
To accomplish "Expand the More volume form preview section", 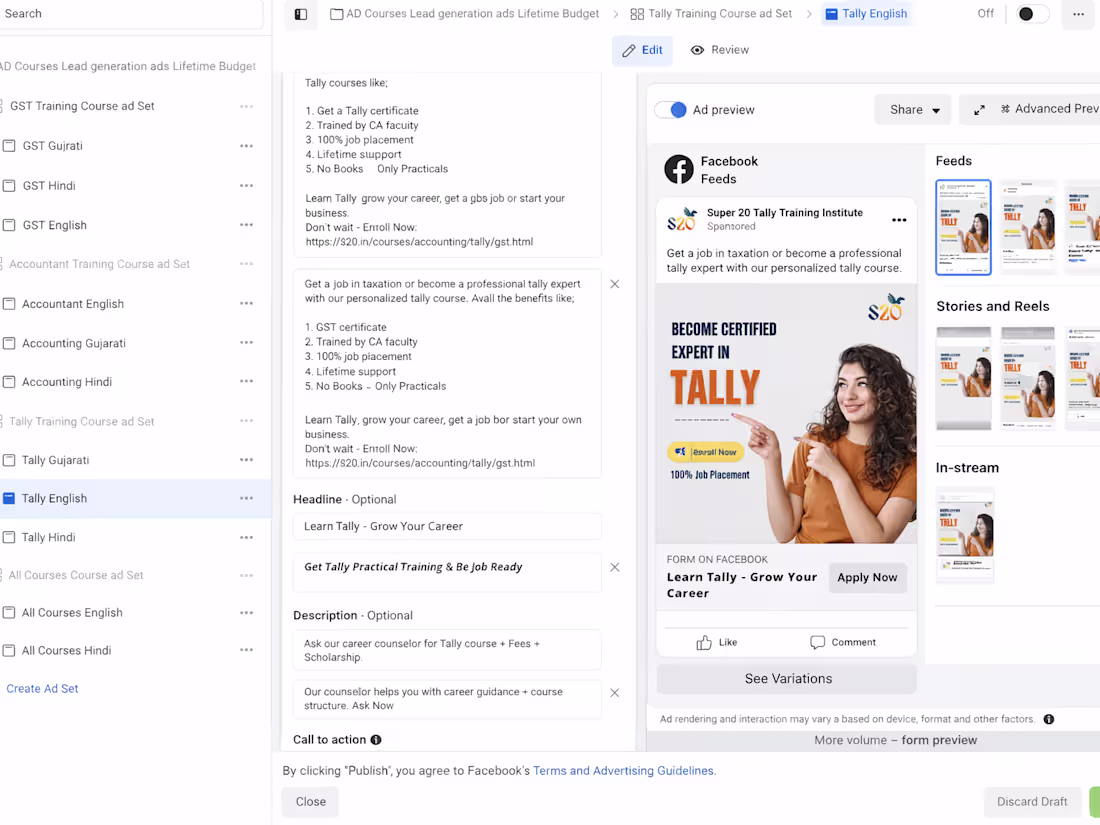I will click(x=895, y=740).
